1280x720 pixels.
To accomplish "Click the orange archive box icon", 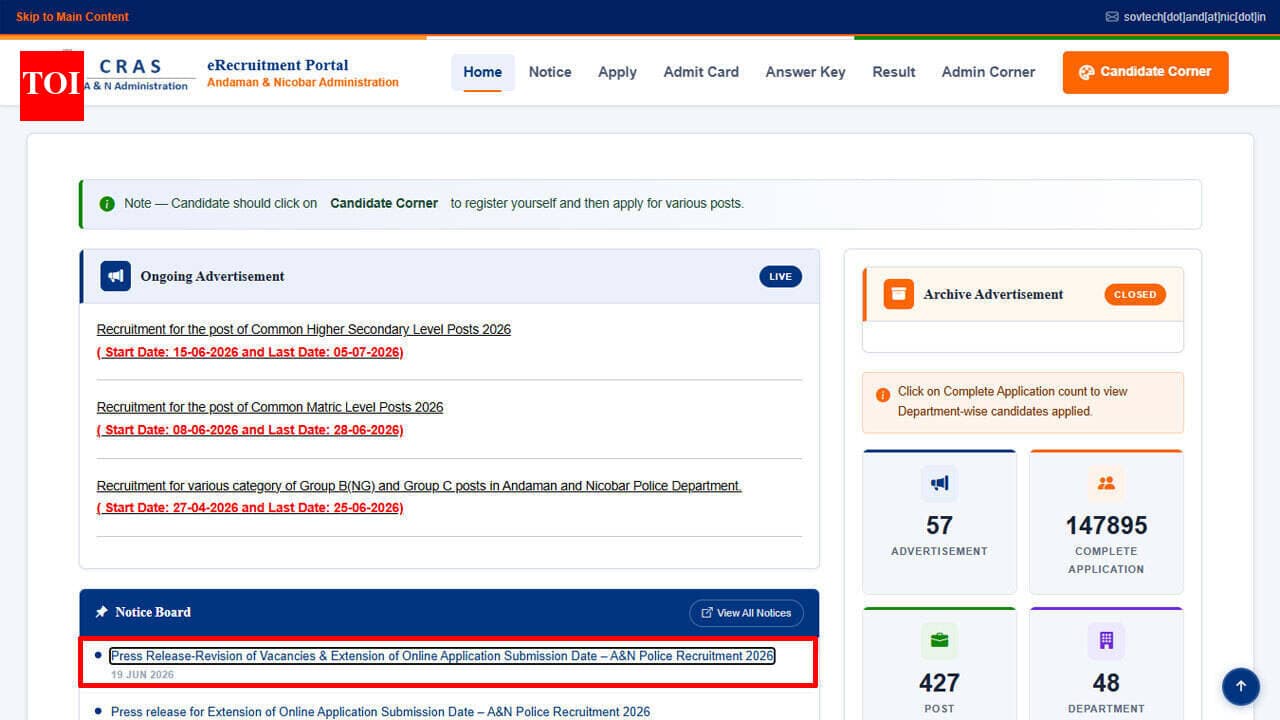I will pos(898,294).
